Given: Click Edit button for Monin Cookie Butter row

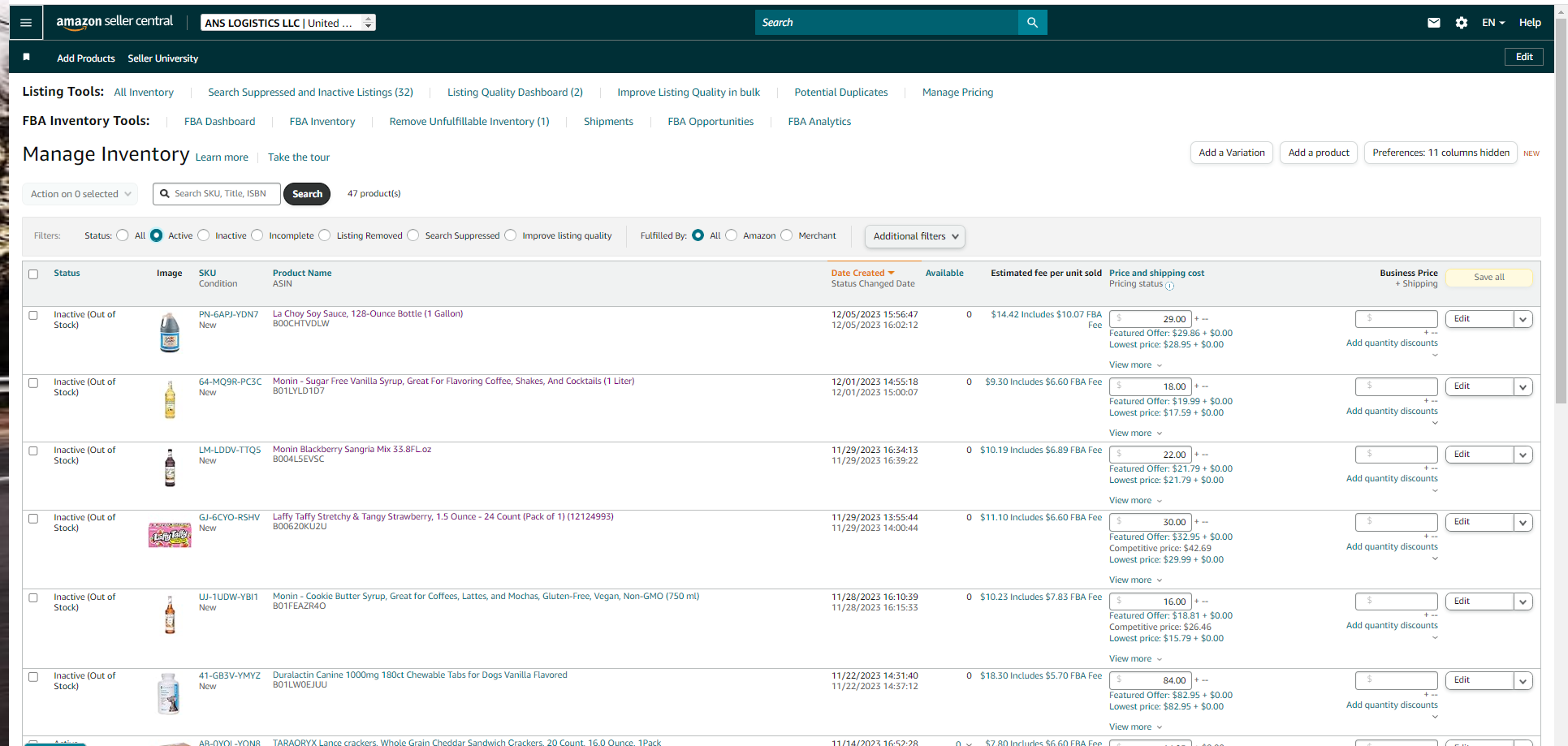Looking at the screenshot, I should pyautogui.click(x=1479, y=602).
